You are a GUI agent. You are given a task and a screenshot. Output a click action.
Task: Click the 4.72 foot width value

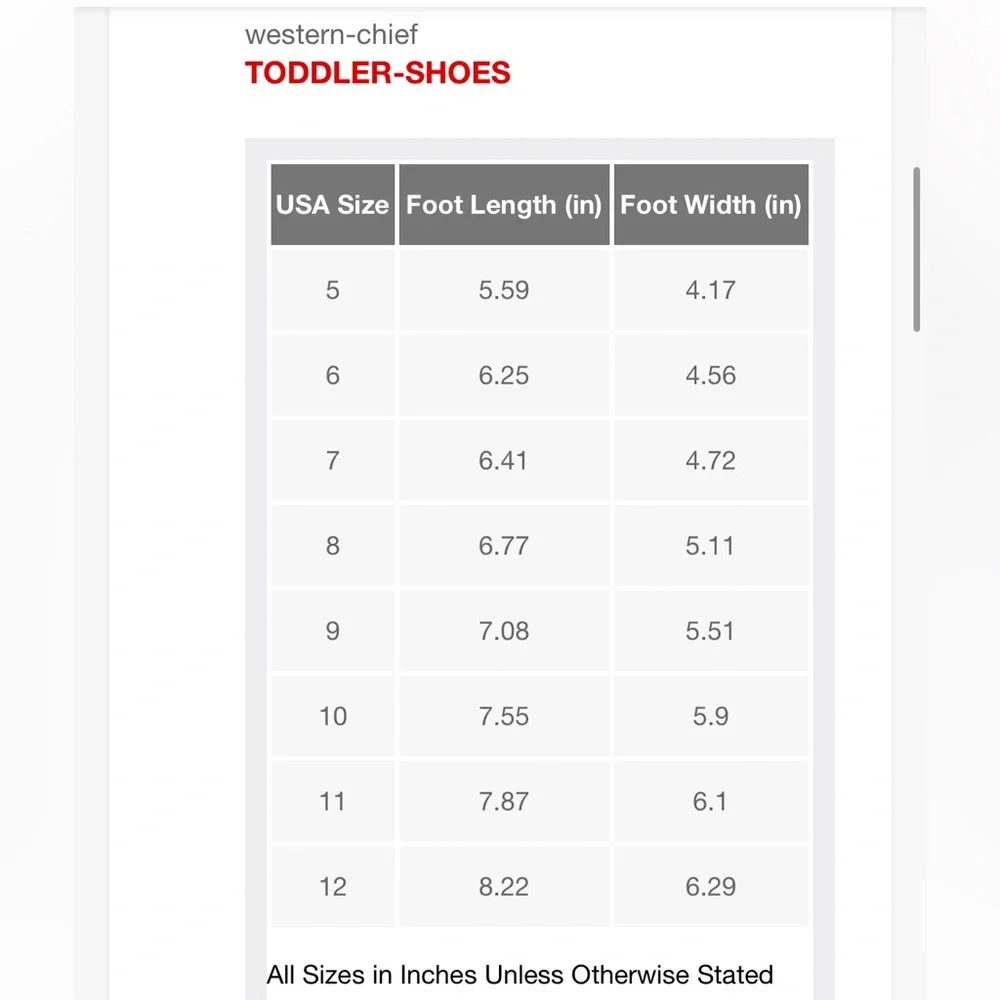[710, 460]
